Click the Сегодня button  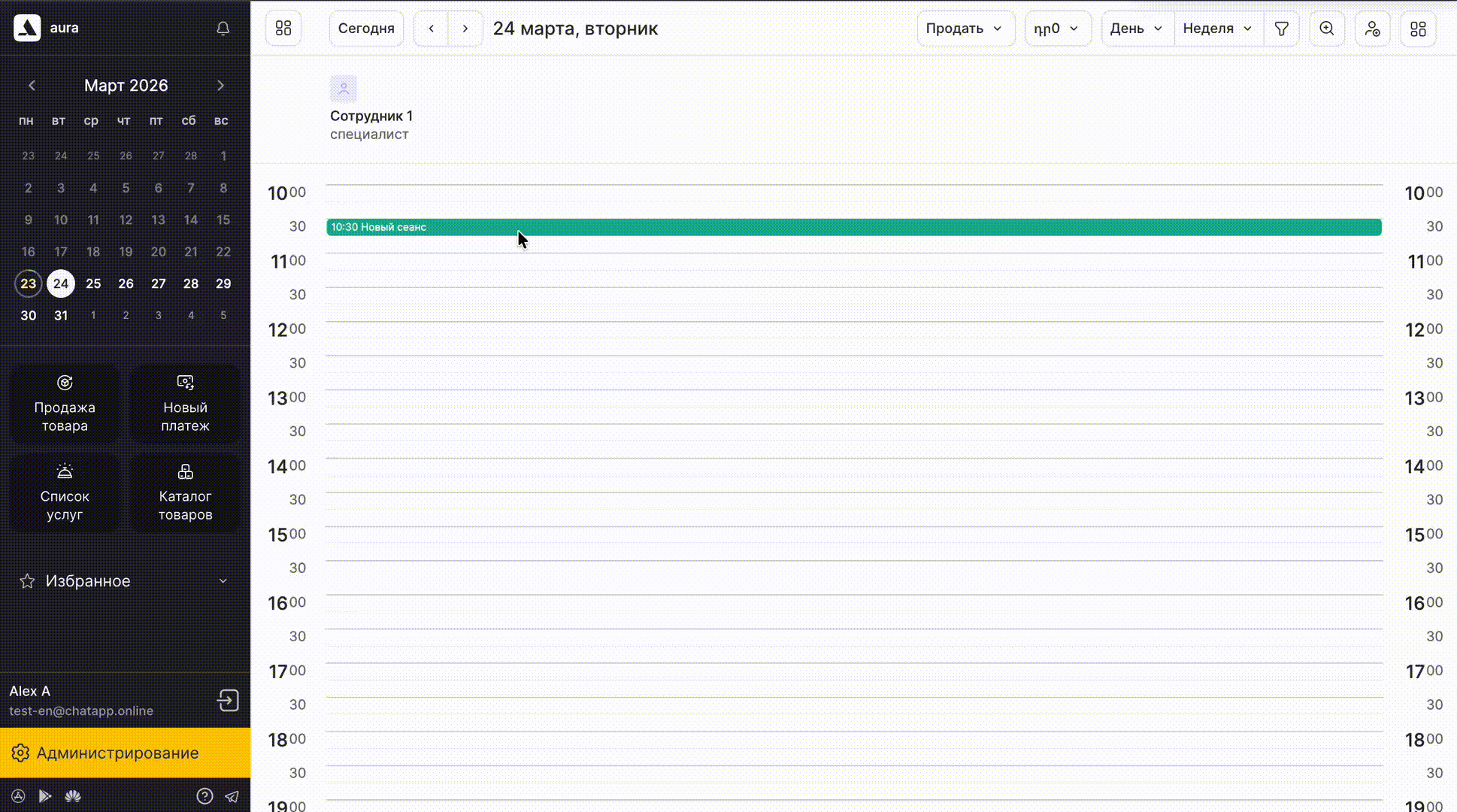click(366, 29)
